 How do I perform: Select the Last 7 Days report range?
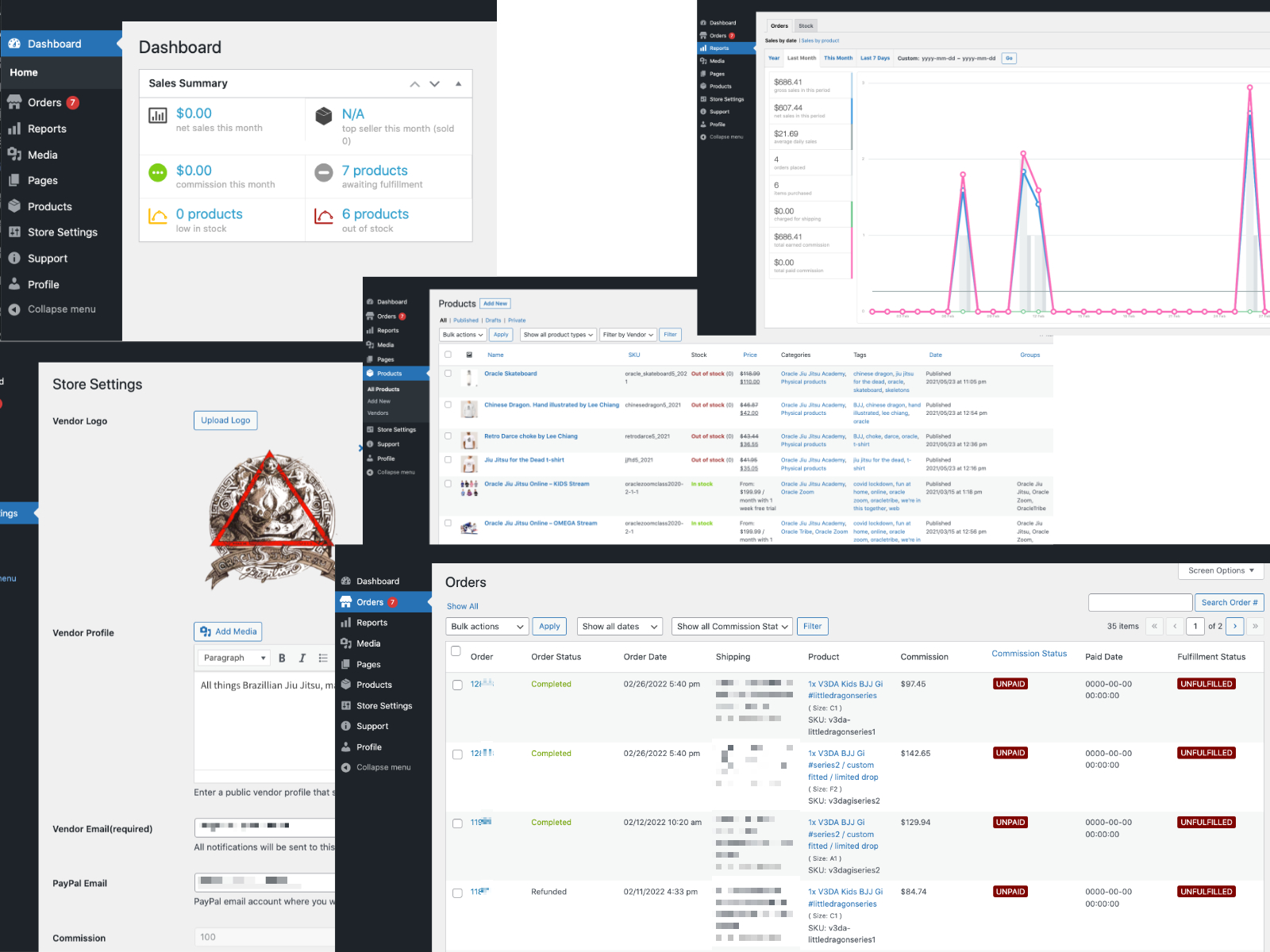click(x=875, y=58)
